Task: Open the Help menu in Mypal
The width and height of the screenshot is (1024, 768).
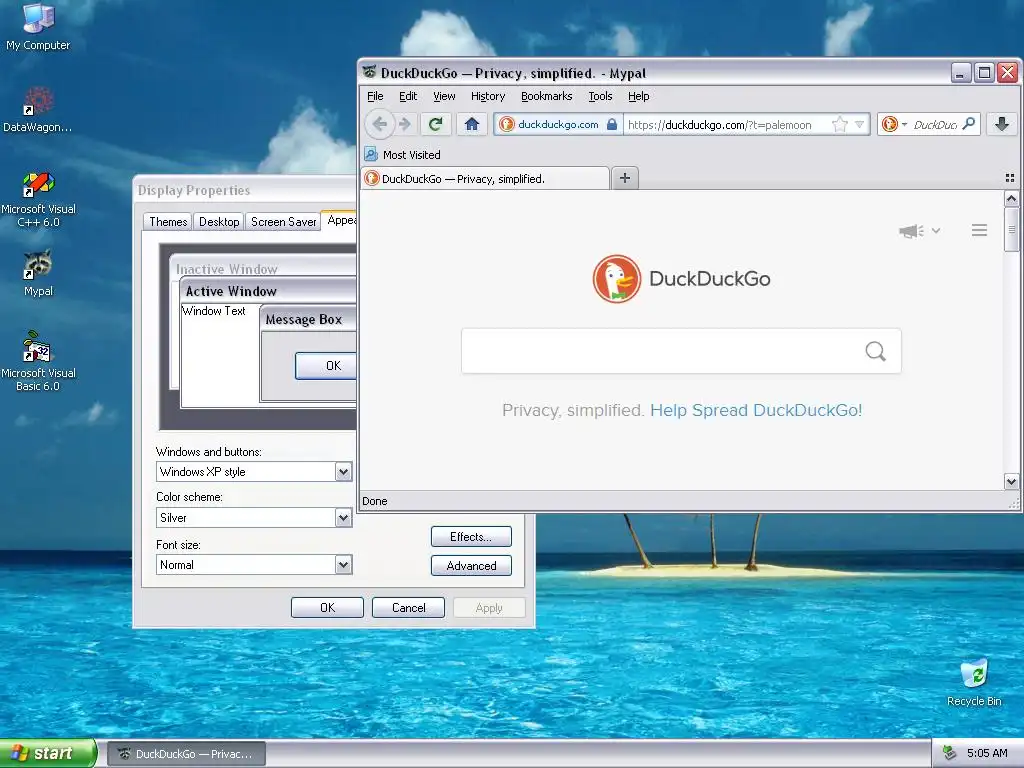Action: click(639, 96)
